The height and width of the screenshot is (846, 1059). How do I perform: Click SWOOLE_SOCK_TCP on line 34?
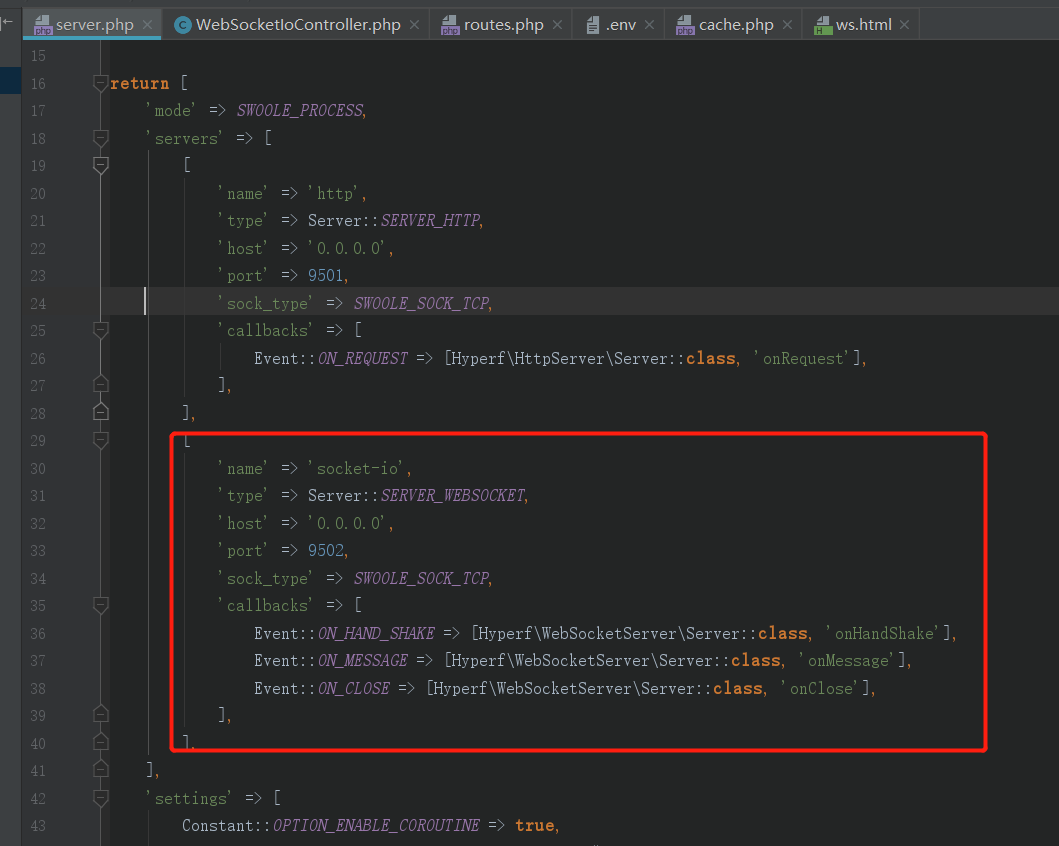click(421, 579)
